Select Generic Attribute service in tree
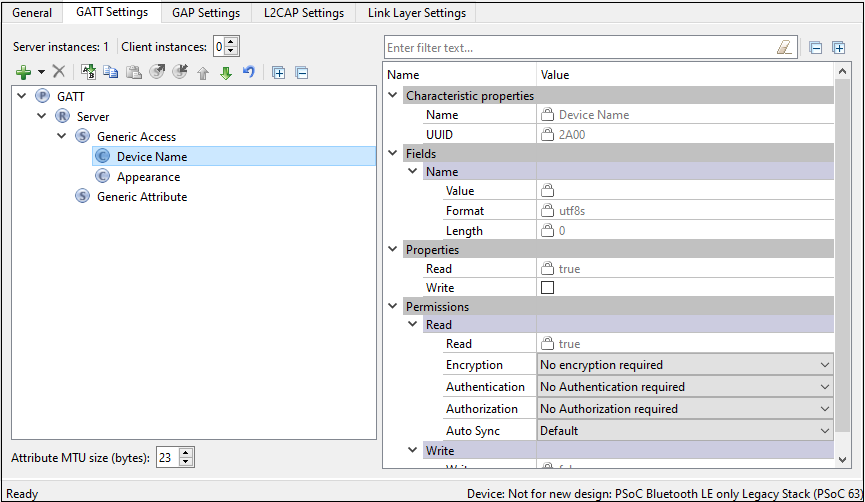865x502 pixels. tap(141, 197)
